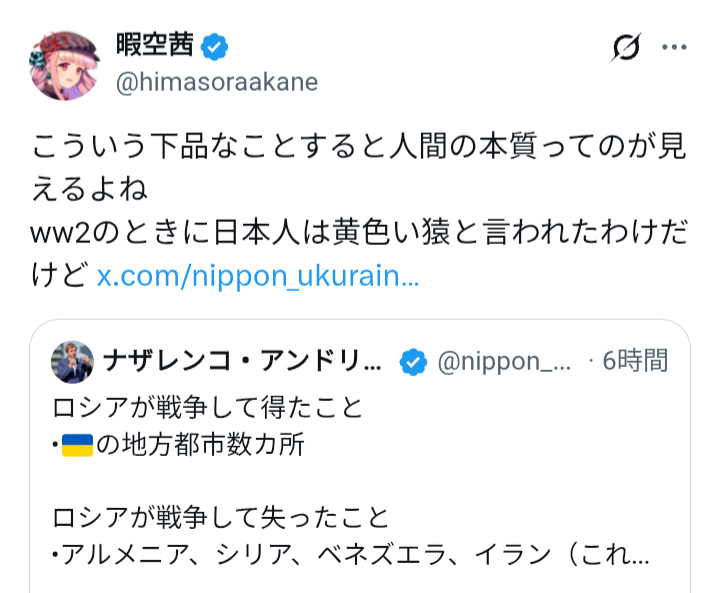Screen dimensions: 720x593
Task: Click the @himasoraakane handle
Action: (x=217, y=82)
